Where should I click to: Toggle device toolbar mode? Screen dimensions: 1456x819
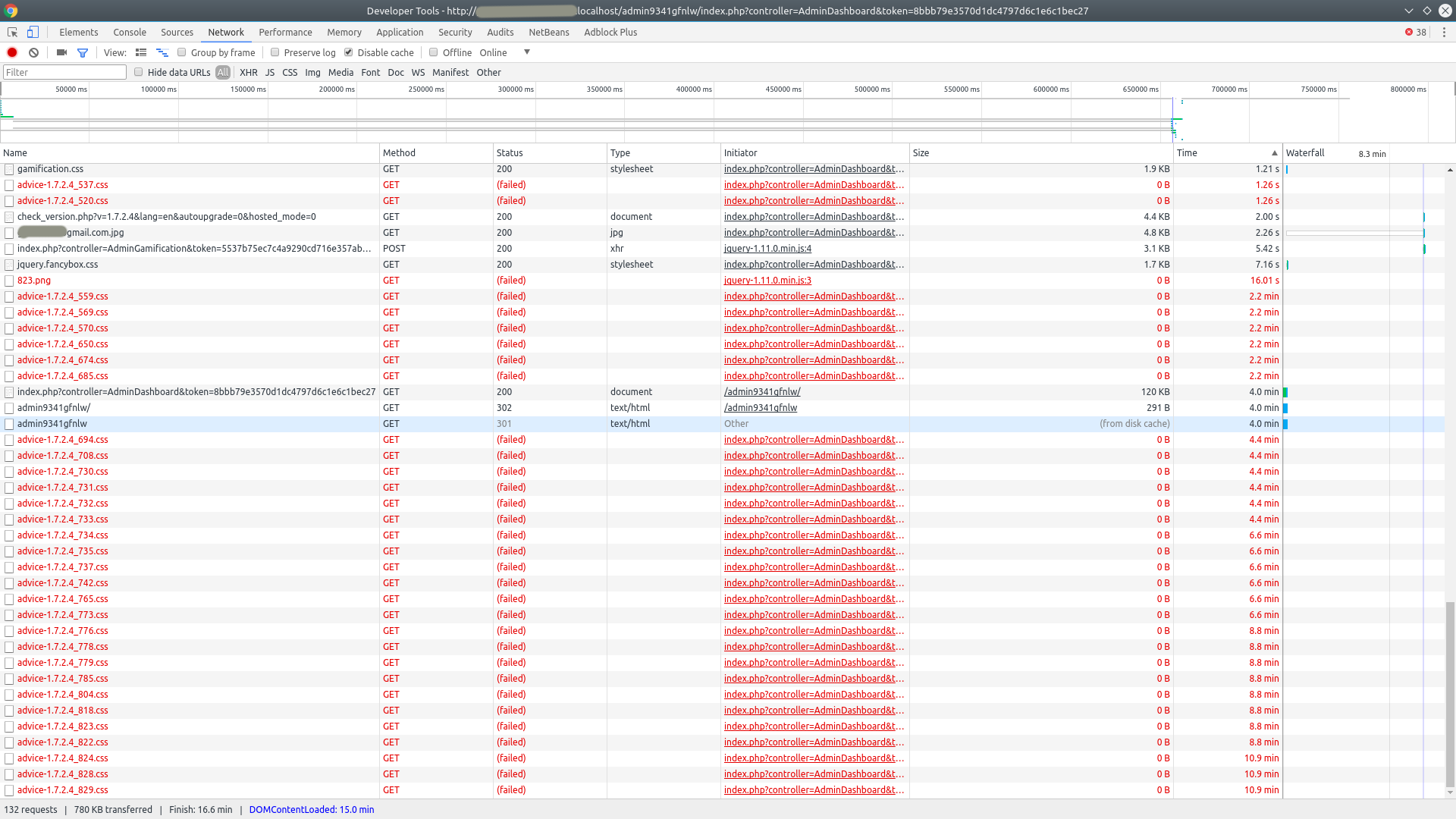[33, 32]
